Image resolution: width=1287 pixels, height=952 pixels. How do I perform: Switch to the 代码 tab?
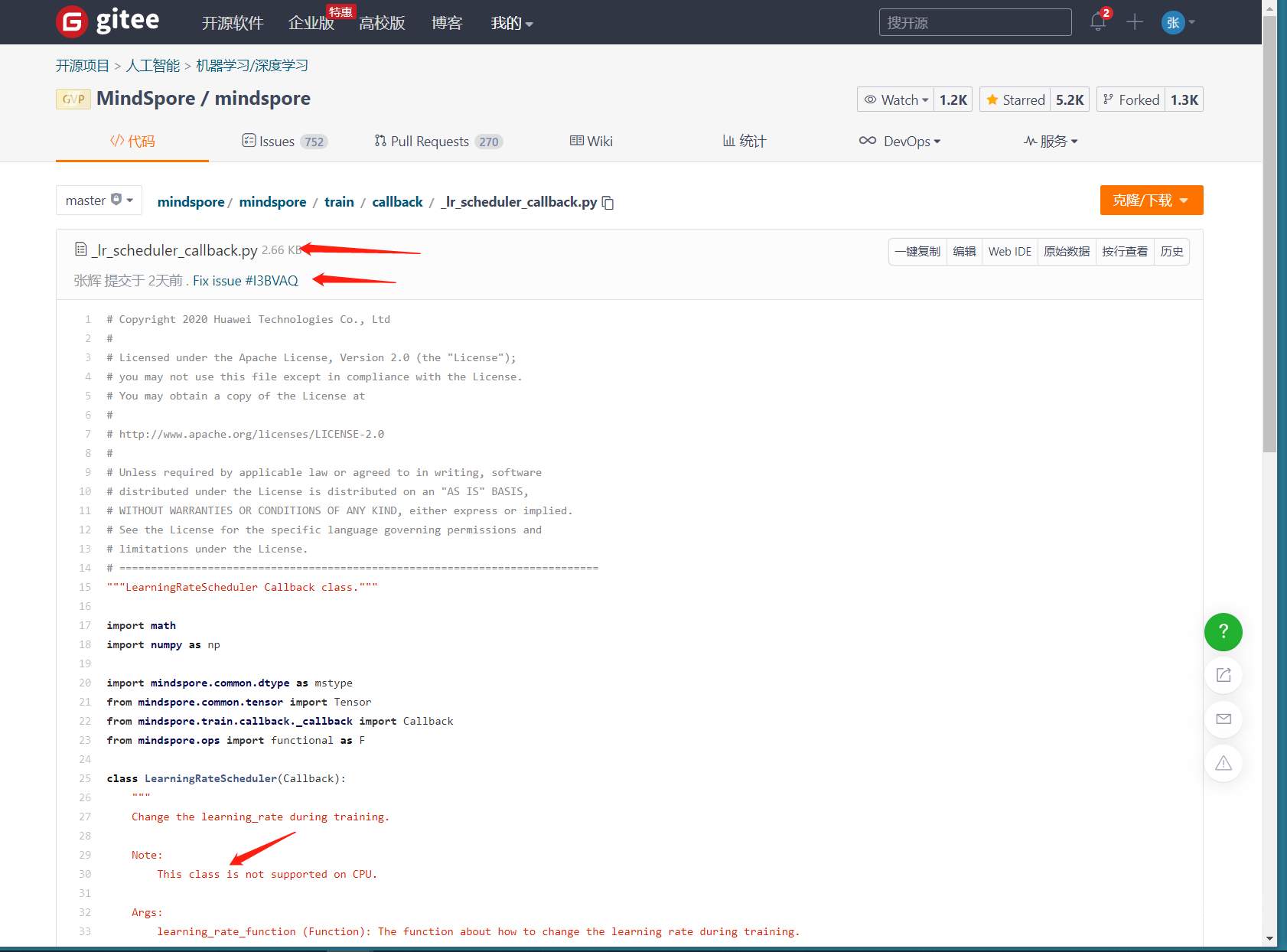click(132, 141)
